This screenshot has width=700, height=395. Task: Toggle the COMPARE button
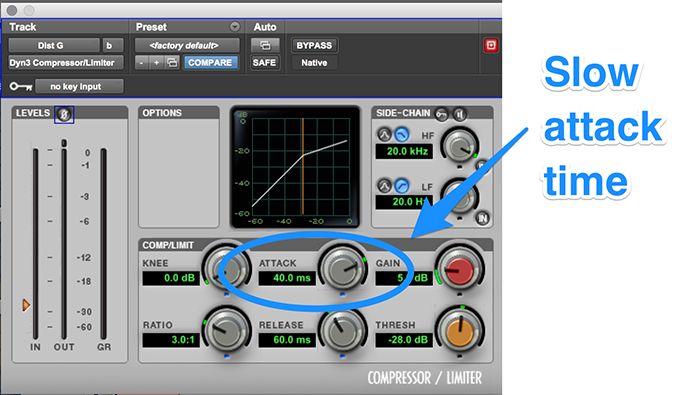point(210,62)
